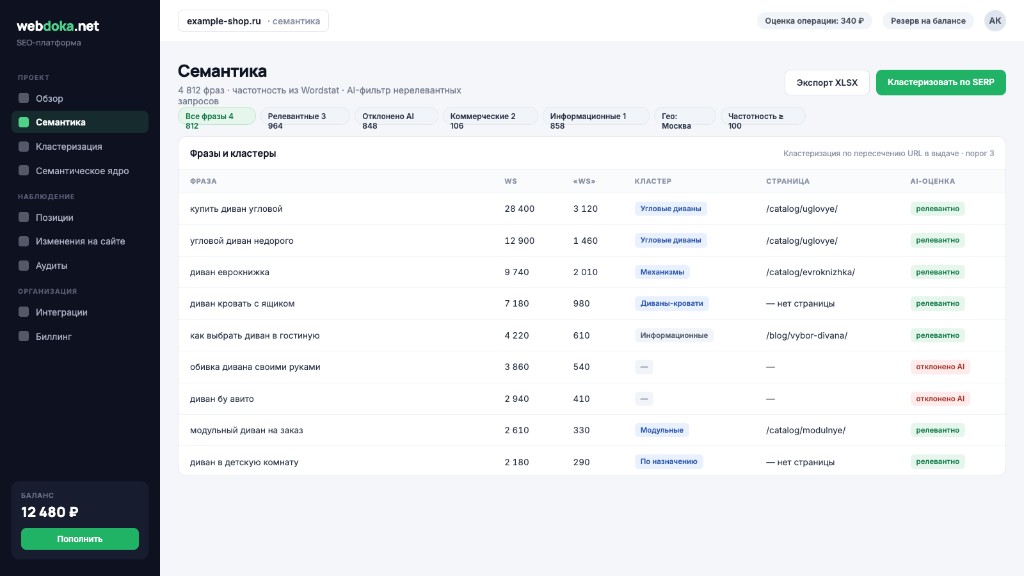Screen dimensions: 1024x576
Task: Open Семантическое ядро section
Action: click(80, 170)
